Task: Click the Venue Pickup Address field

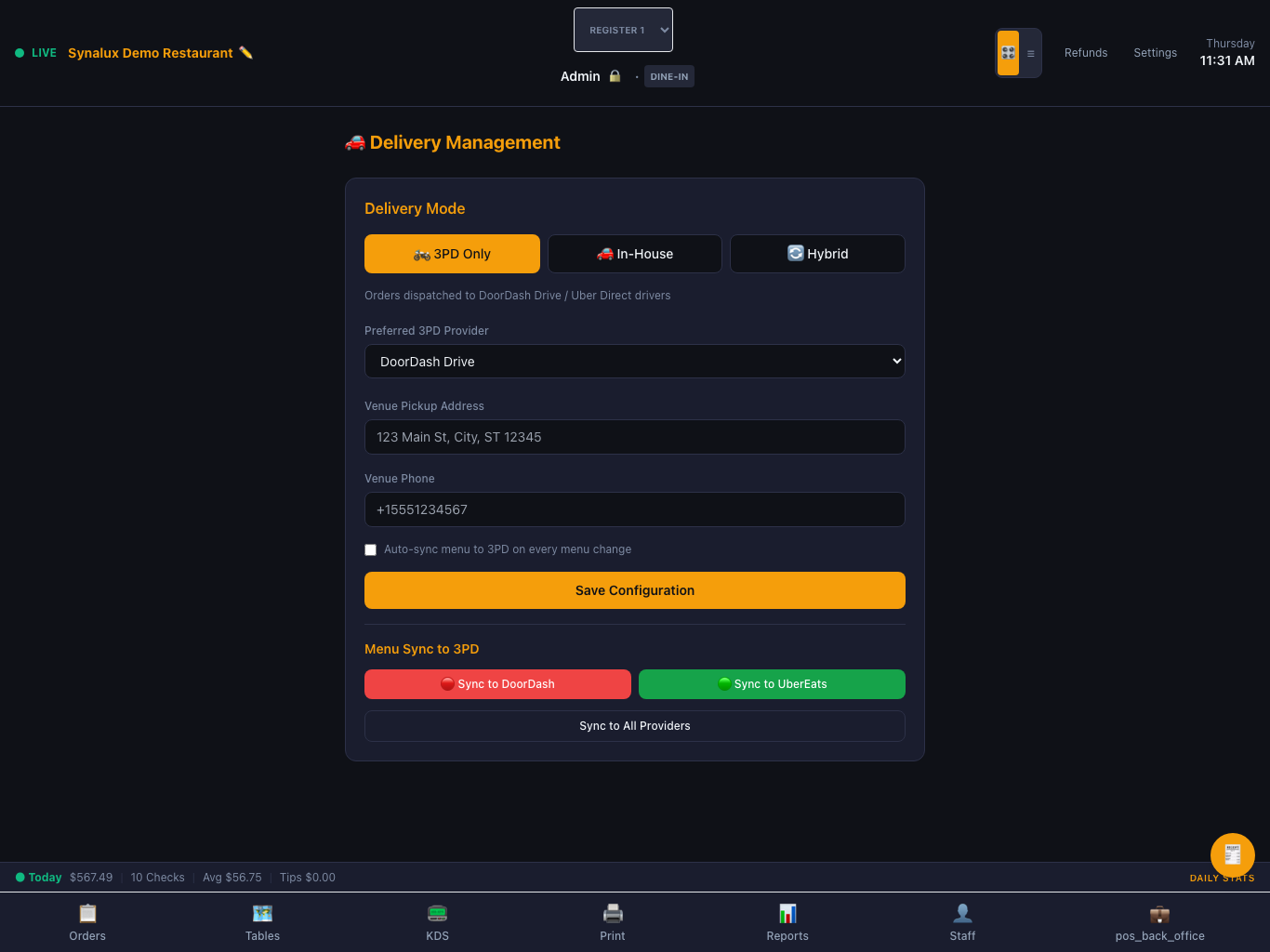Action: (635, 437)
